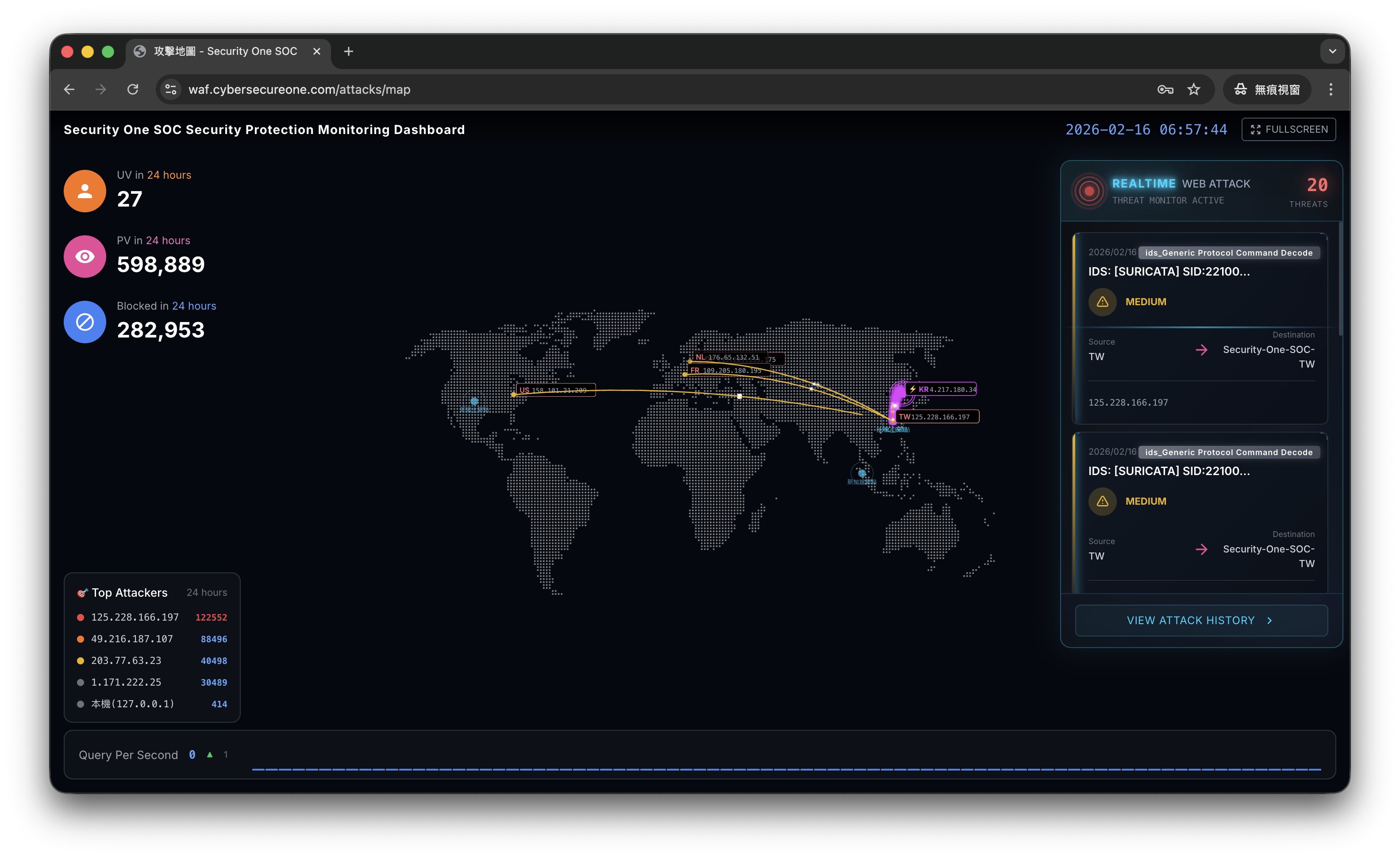The image size is (1400, 859).
Task: Click the Singapore node marker on map
Action: 862,473
